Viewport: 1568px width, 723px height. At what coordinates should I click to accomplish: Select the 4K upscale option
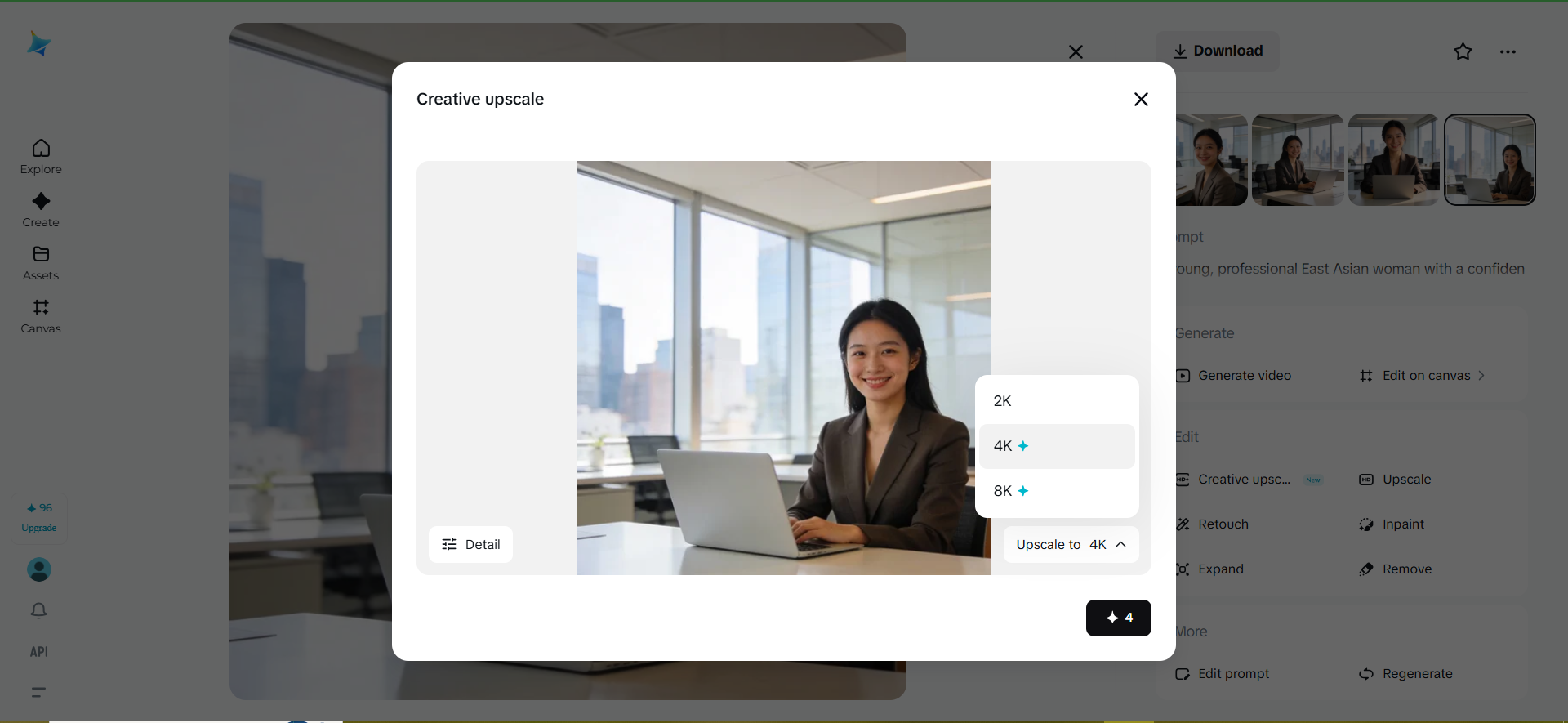pos(1057,446)
